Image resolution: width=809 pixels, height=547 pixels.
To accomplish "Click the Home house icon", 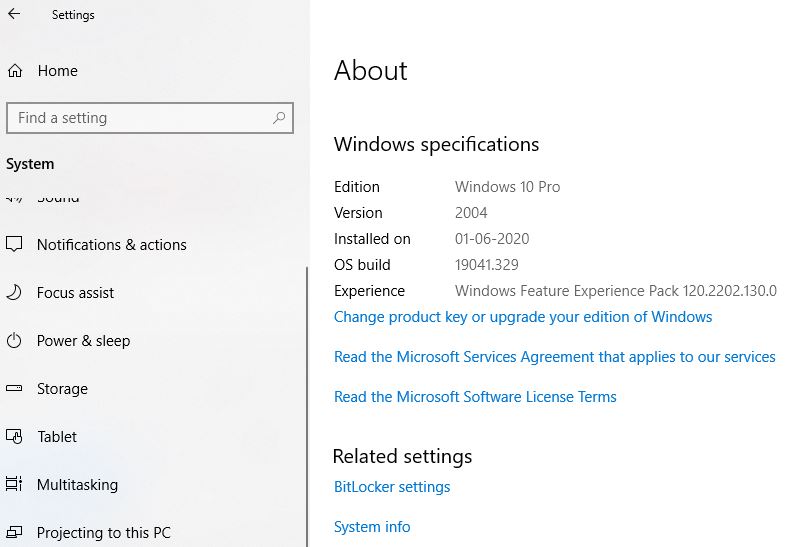I will coord(15,71).
